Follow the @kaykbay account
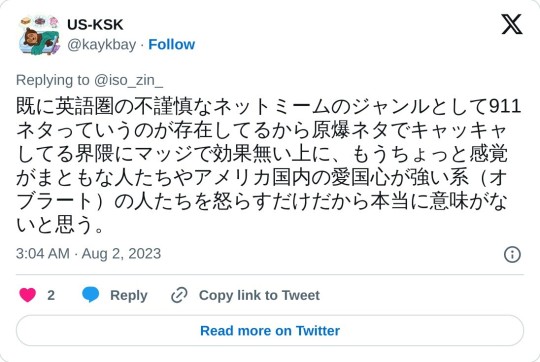Viewport: 540px width, 362px height. pyautogui.click(x=172, y=45)
